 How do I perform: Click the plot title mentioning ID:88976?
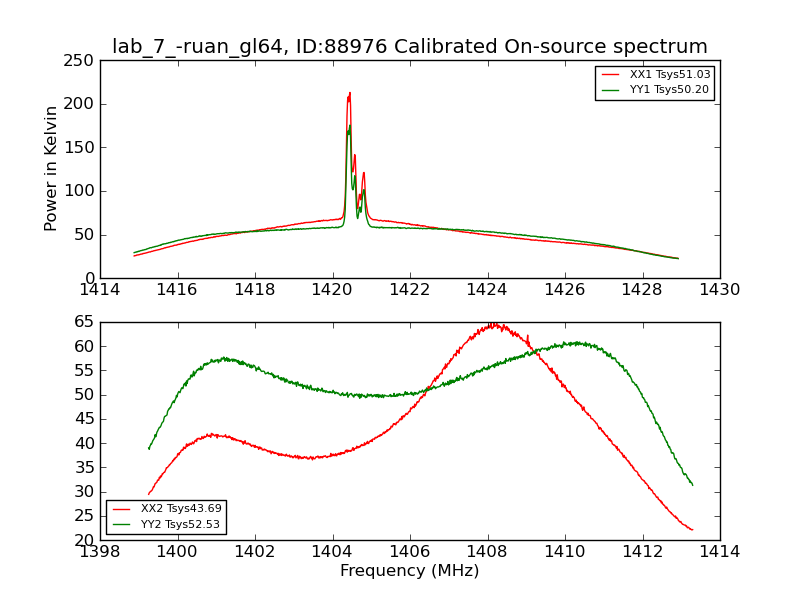[410, 46]
